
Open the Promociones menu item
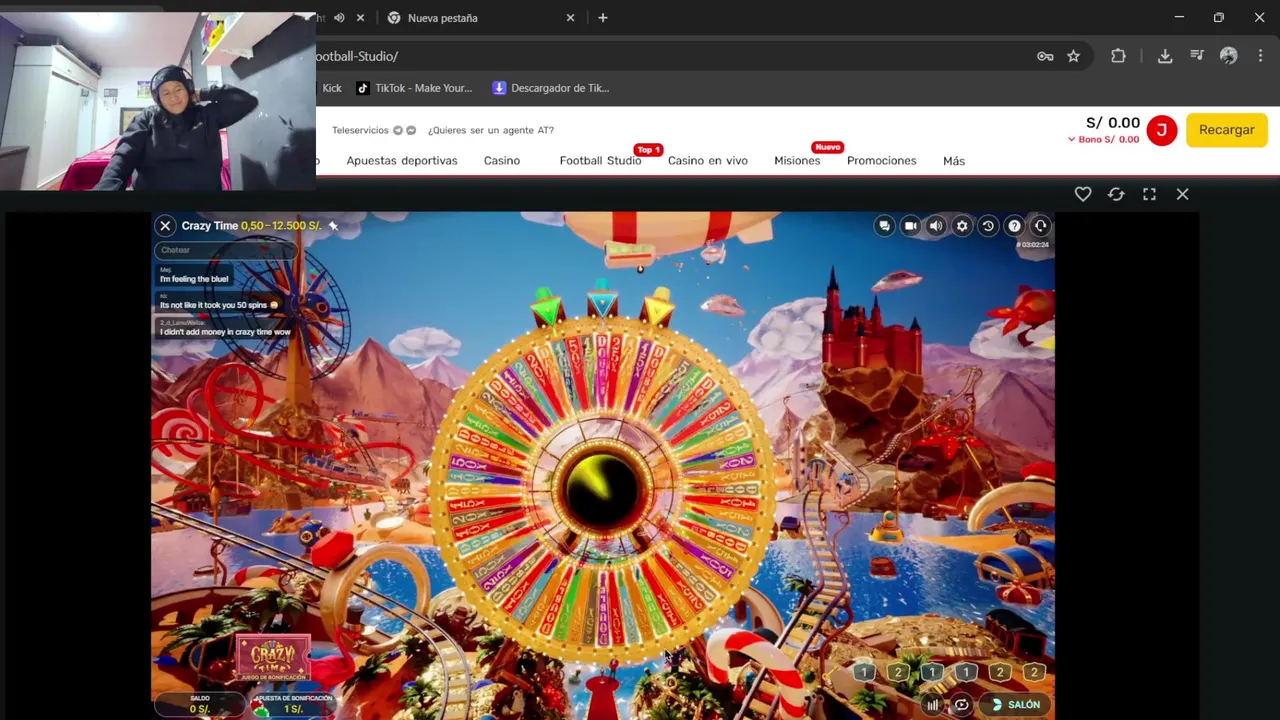(881, 160)
